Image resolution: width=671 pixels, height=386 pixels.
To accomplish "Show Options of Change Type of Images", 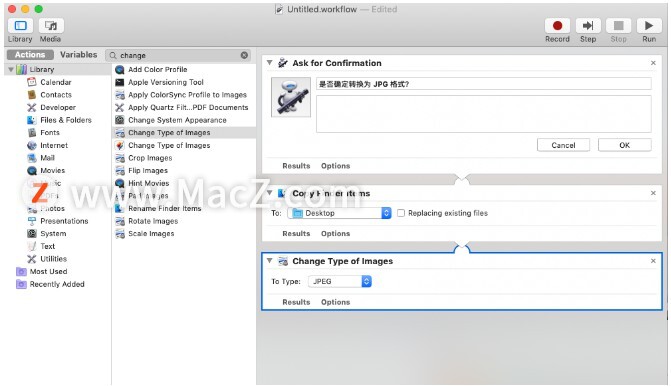I will [336, 302].
